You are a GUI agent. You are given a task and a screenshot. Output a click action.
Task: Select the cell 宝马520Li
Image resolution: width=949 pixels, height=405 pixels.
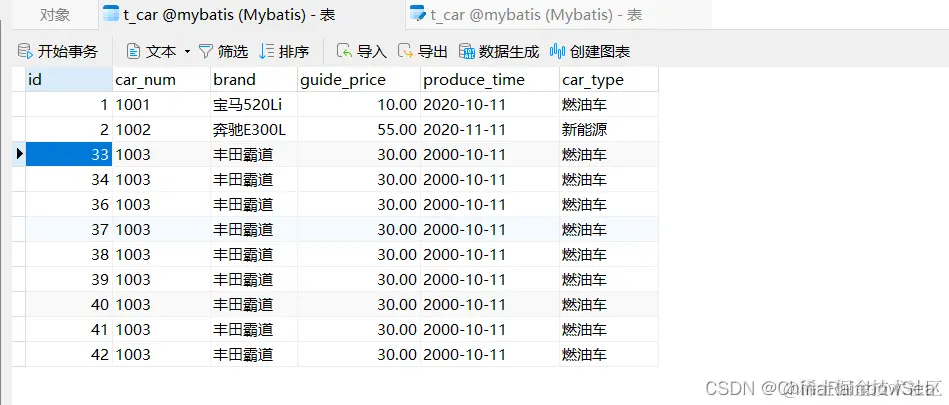[x=254, y=105]
